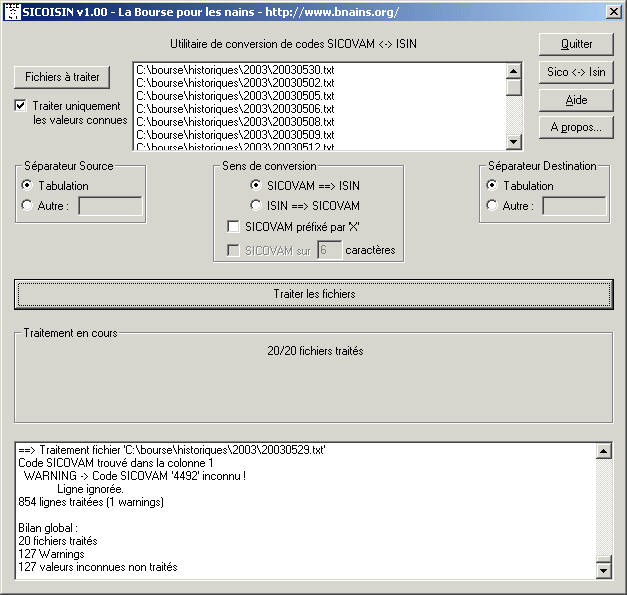The height and width of the screenshot is (595, 627).
Task: Enable SICOVAM préfixé par 'X' checkbox
Action: click(233, 226)
